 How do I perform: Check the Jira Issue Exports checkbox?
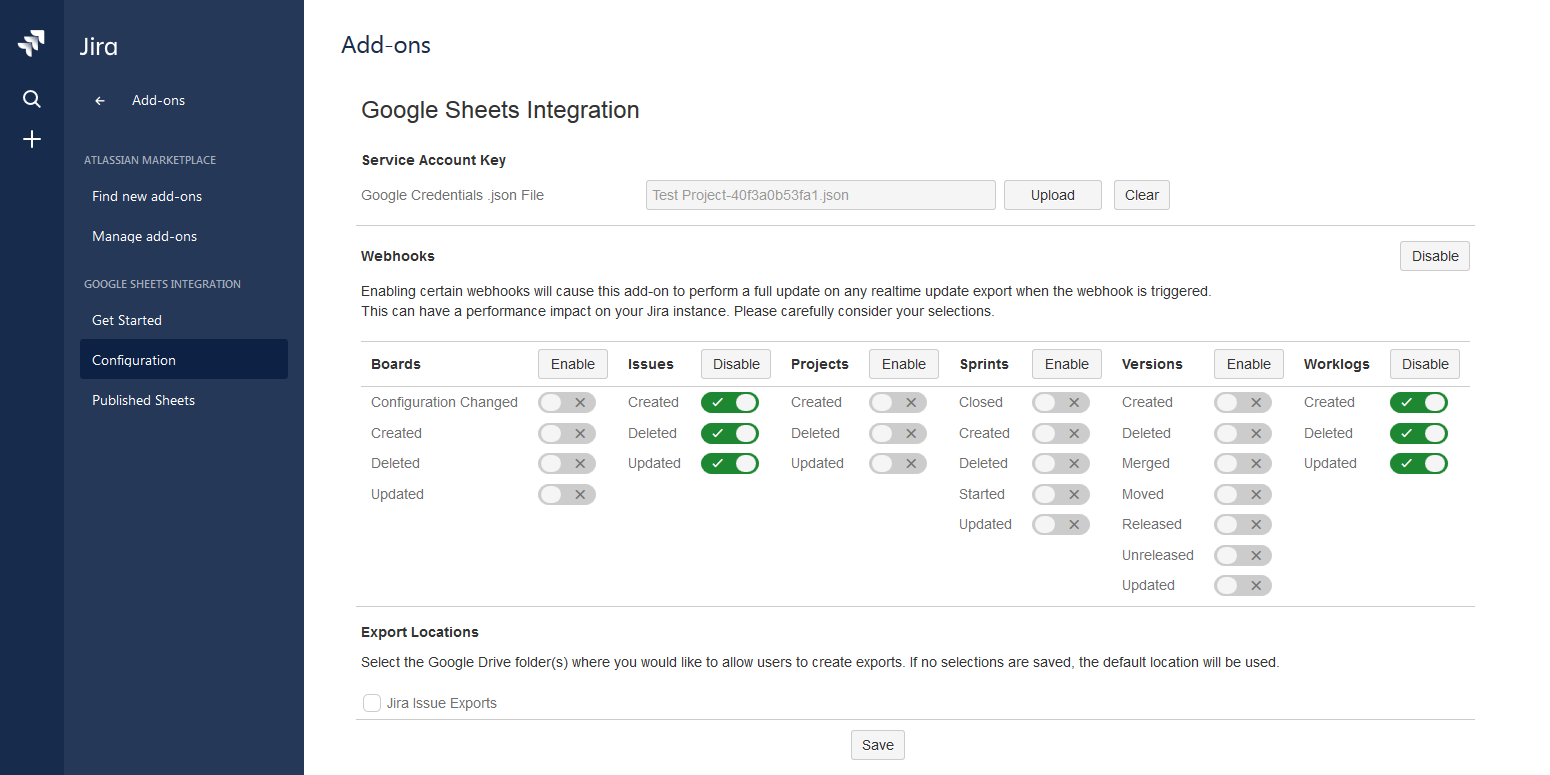coord(372,703)
